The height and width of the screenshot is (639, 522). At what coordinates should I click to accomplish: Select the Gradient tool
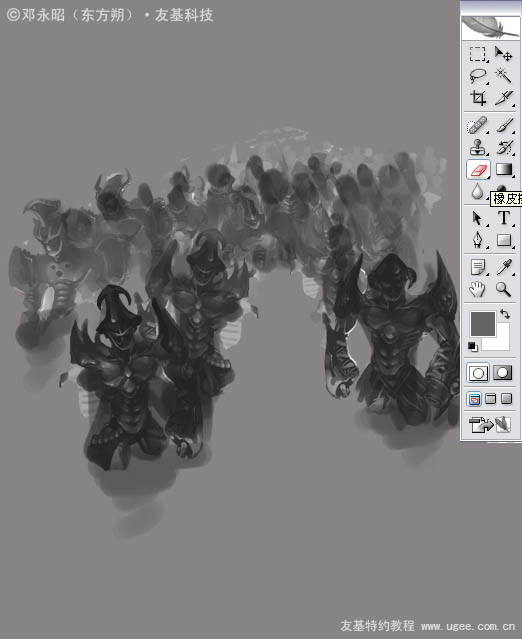(504, 170)
